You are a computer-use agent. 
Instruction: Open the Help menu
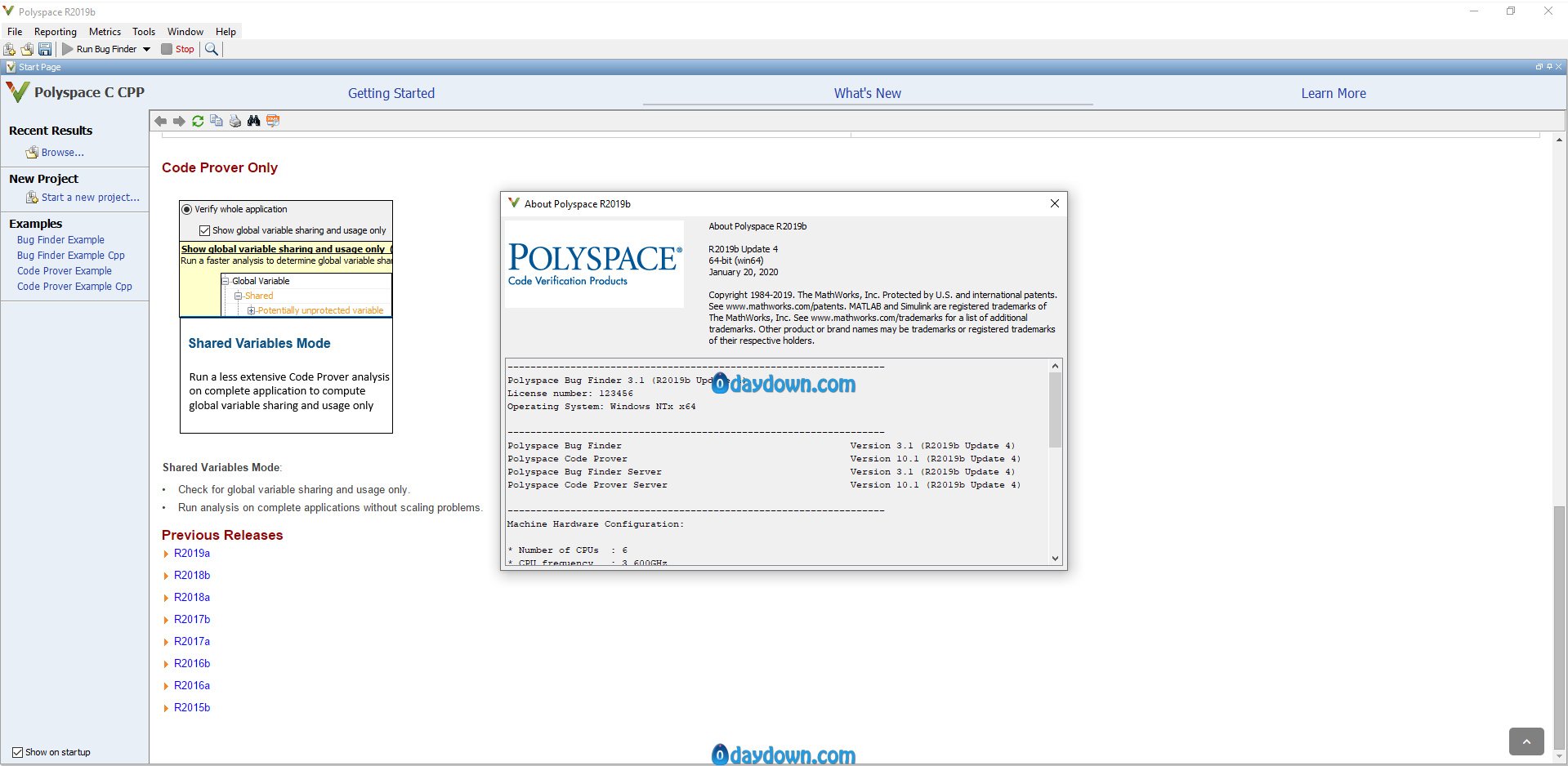pyautogui.click(x=226, y=32)
